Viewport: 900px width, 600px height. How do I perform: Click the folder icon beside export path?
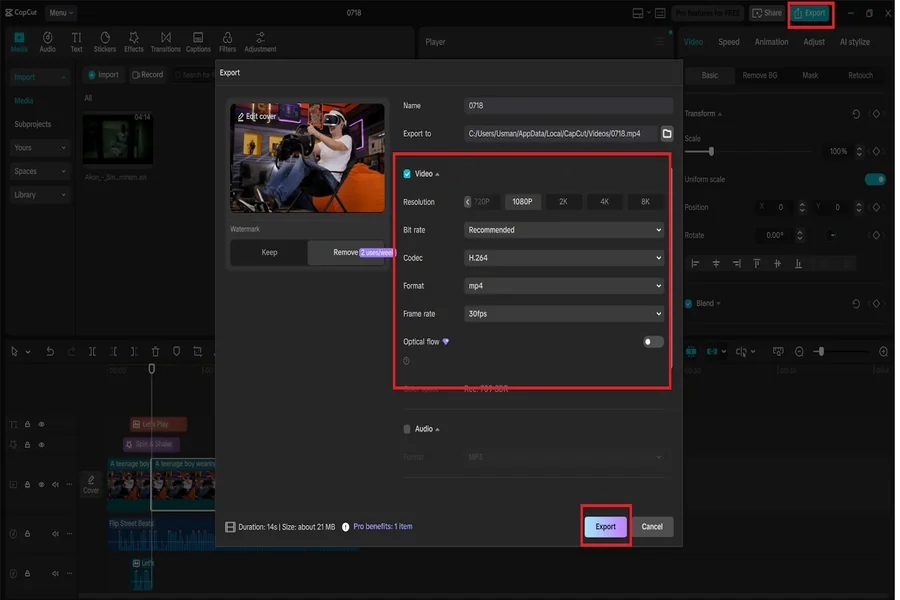[667, 133]
